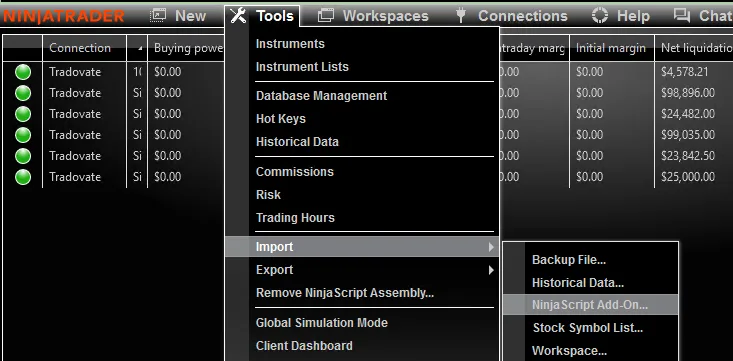Open Trading Hours
The image size is (733, 361).
(295, 217)
